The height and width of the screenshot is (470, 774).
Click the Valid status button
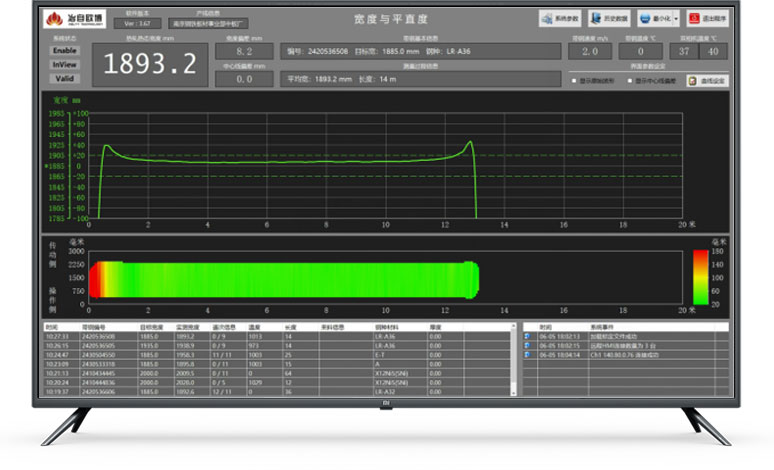[64, 78]
